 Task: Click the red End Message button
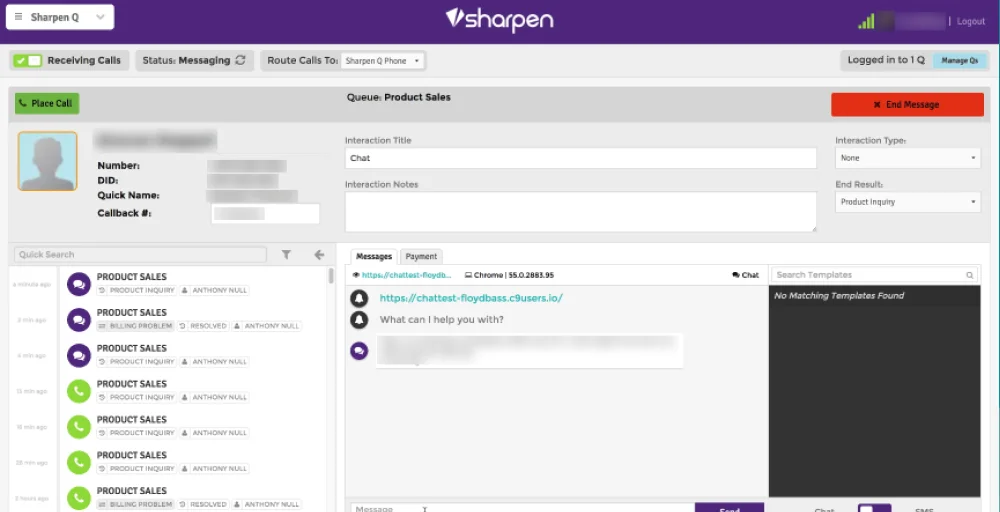(907, 105)
